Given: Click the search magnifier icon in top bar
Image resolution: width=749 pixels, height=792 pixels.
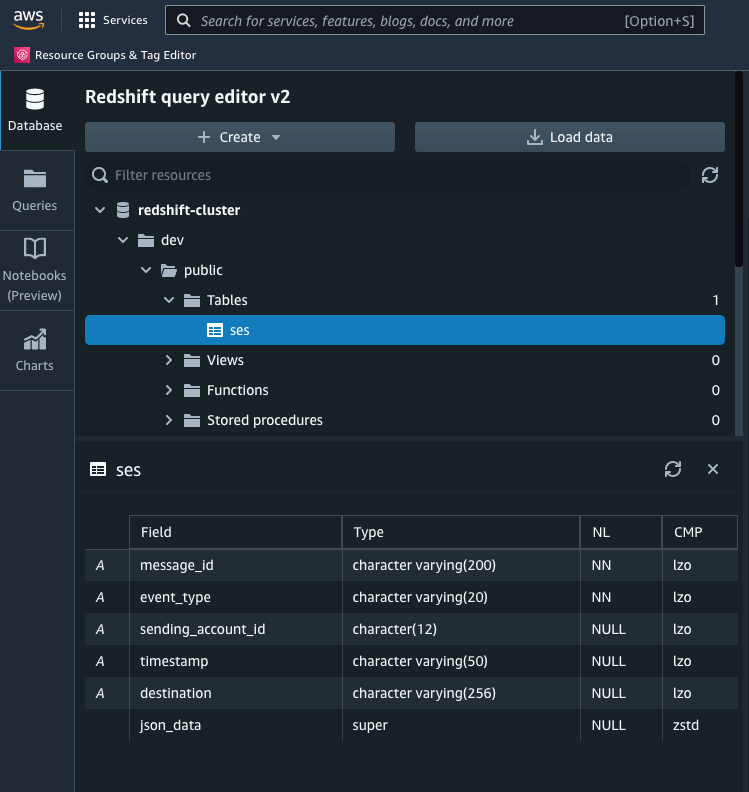Looking at the screenshot, I should (184, 21).
